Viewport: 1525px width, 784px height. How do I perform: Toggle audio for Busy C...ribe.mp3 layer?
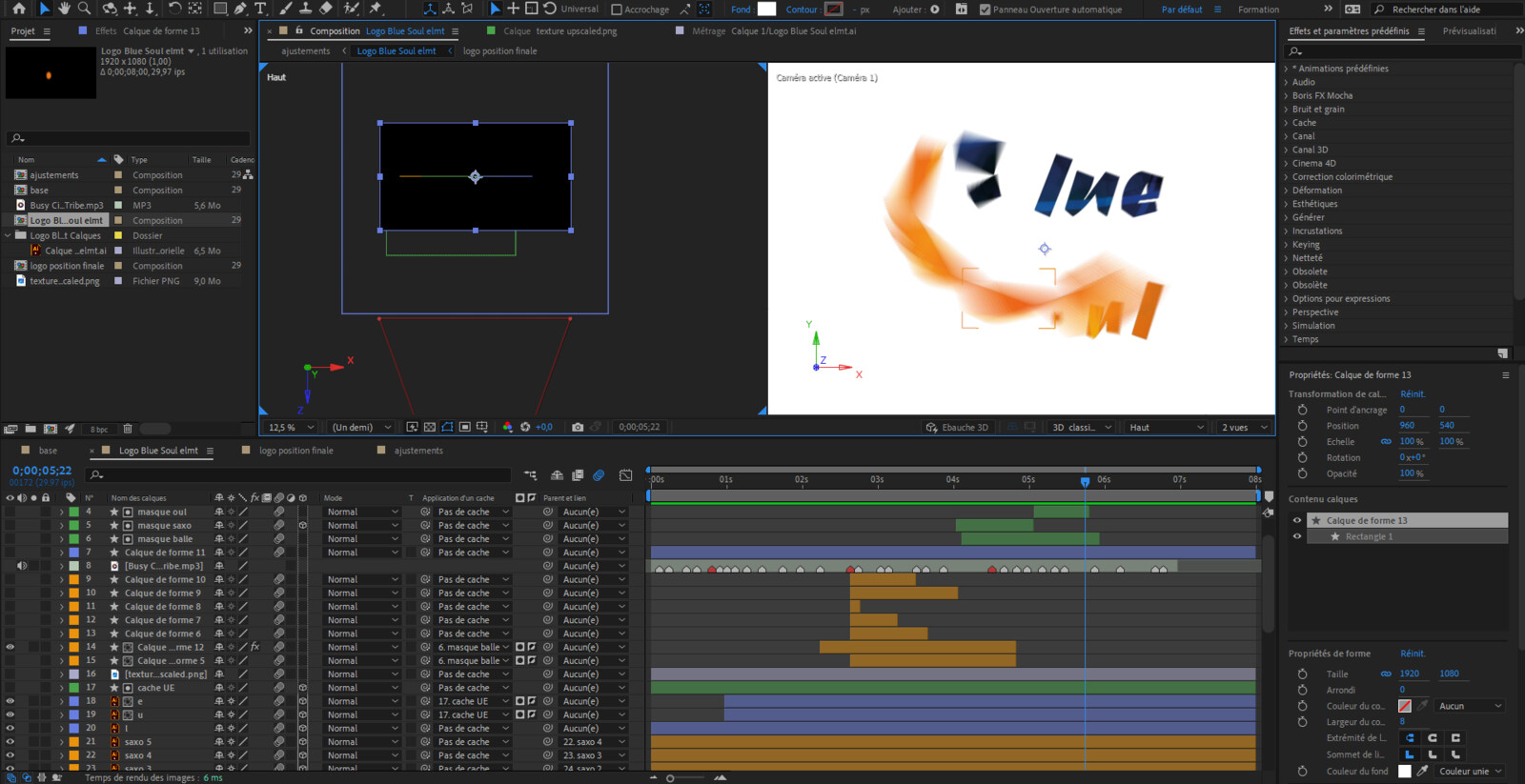pos(22,566)
